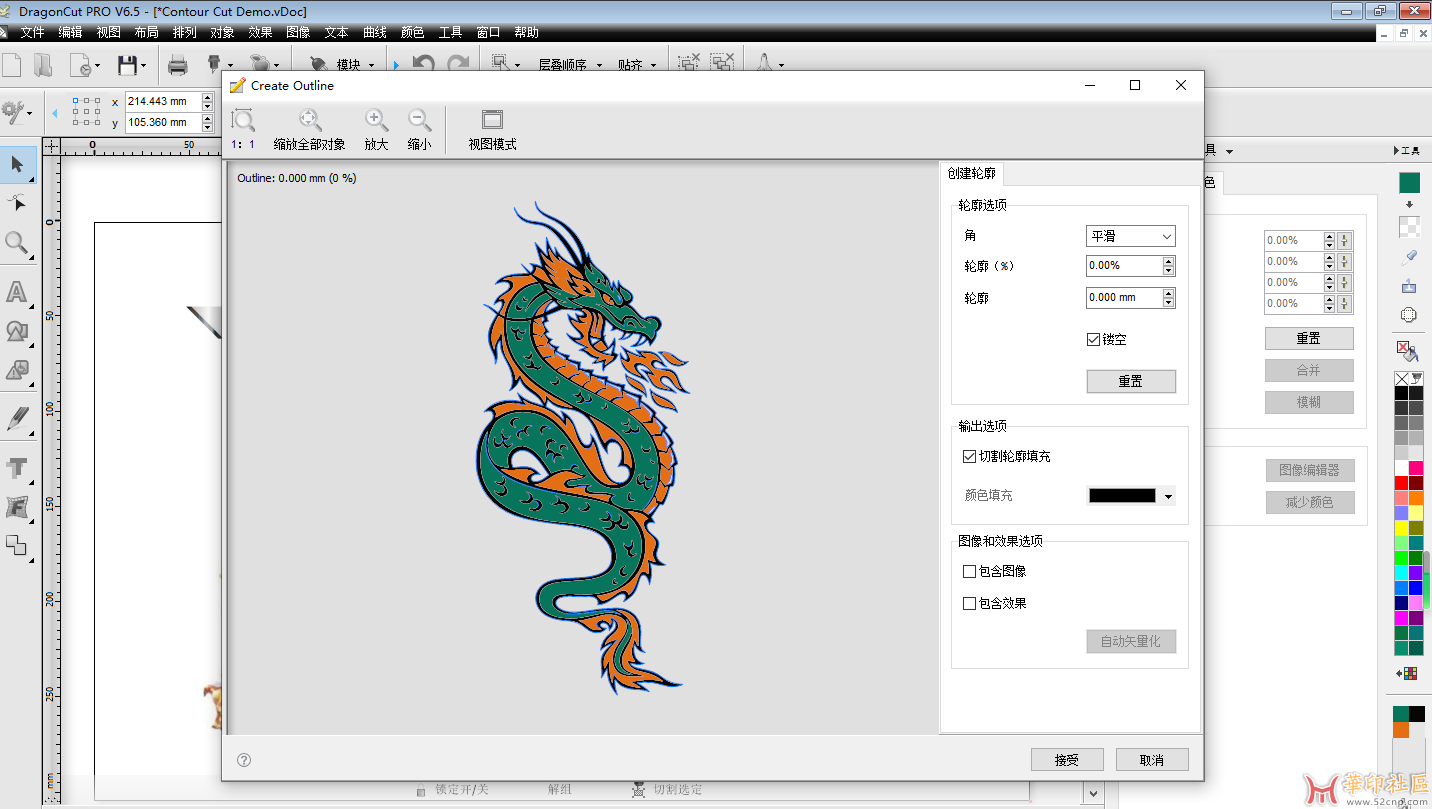Click the zoom in (放大) magnifier icon
Screen dimensions: 1432x809
[376, 121]
